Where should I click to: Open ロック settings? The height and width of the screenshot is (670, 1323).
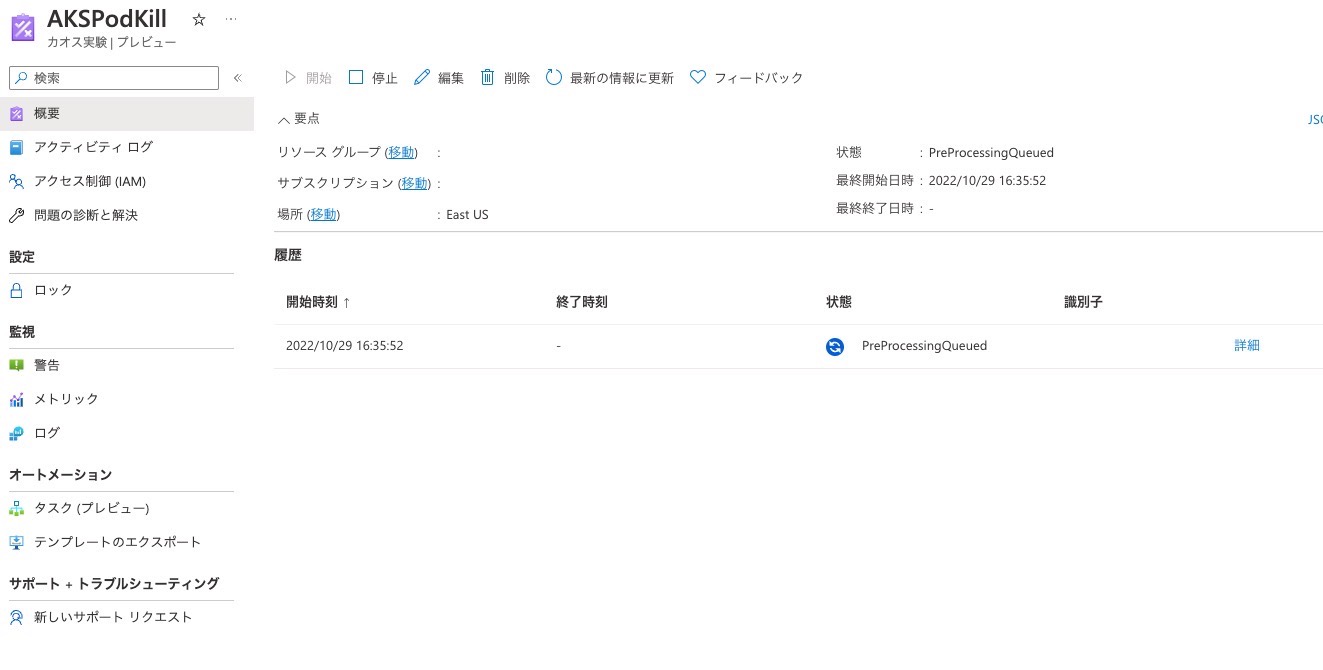coord(53,290)
